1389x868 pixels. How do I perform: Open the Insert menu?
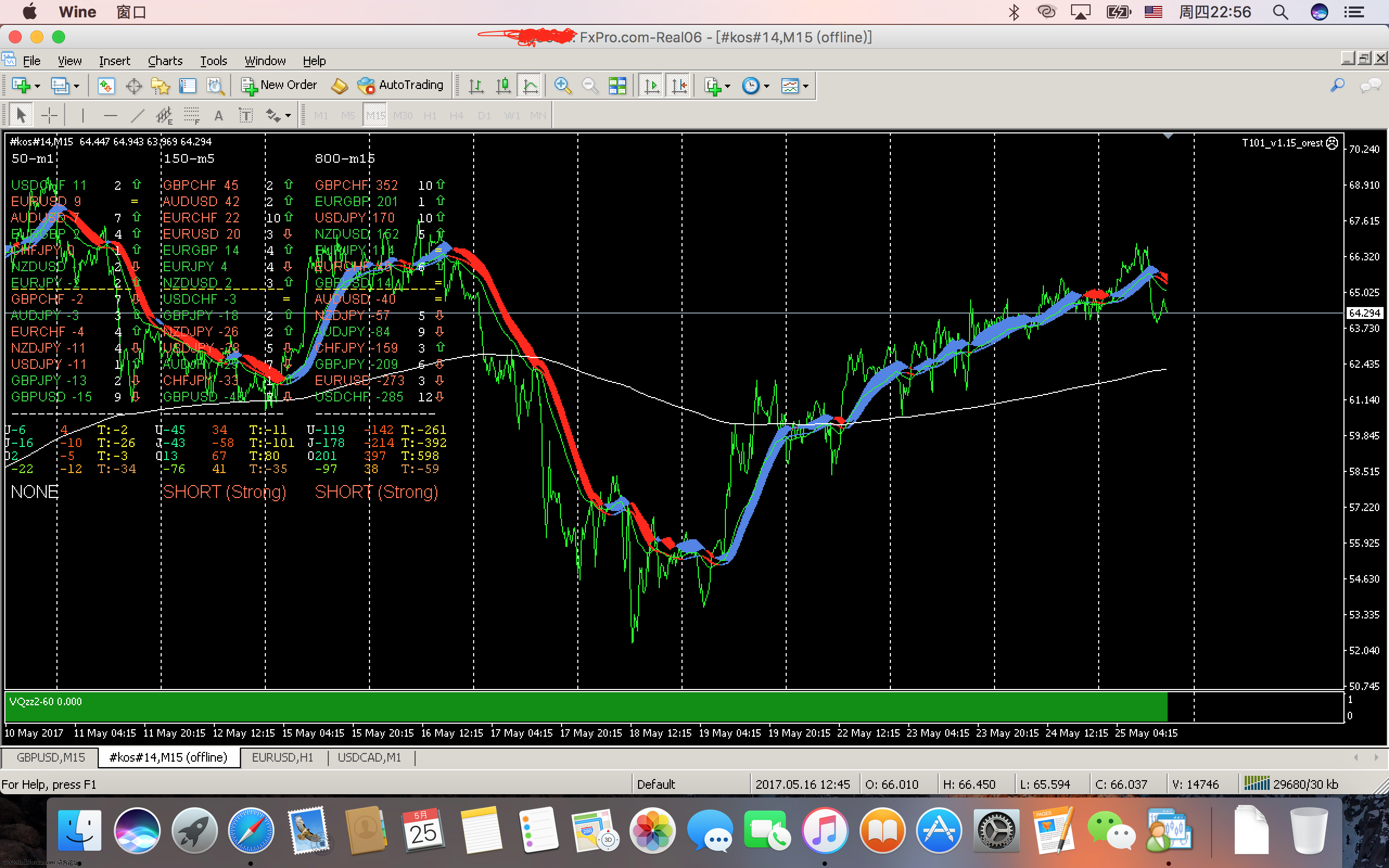[x=114, y=60]
